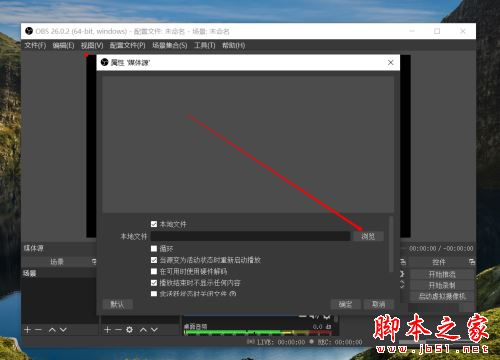Open the 工具(T) menu

[x=205, y=45]
